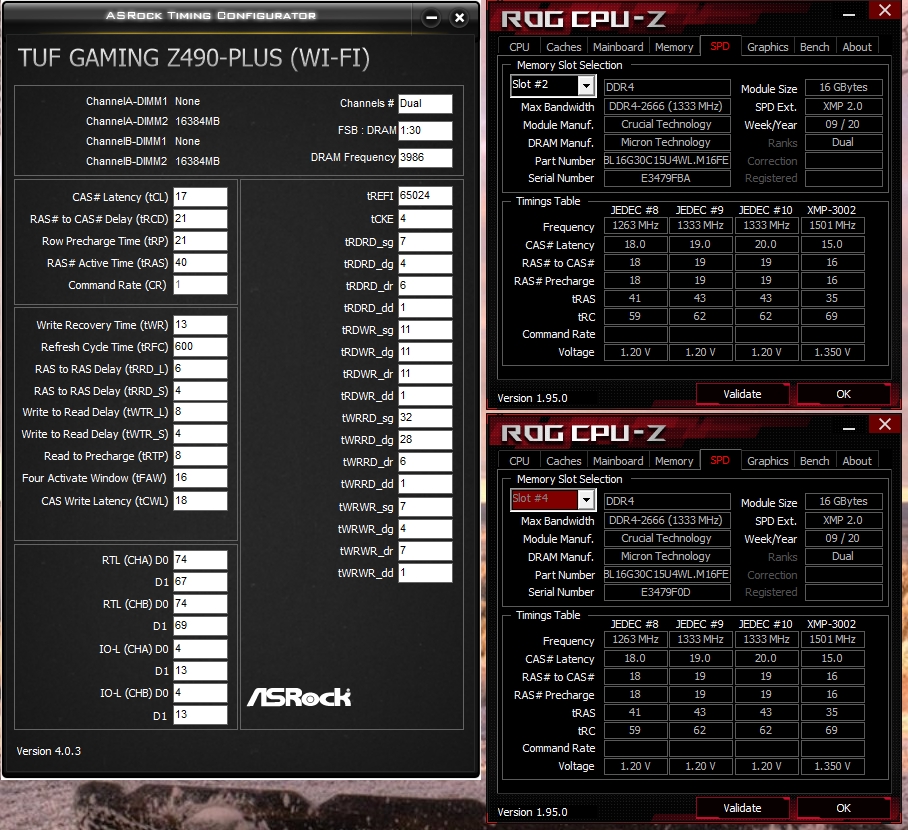Open Memory tab in bottom CPU-Z window
The width and height of the screenshot is (908, 830).
click(x=674, y=461)
